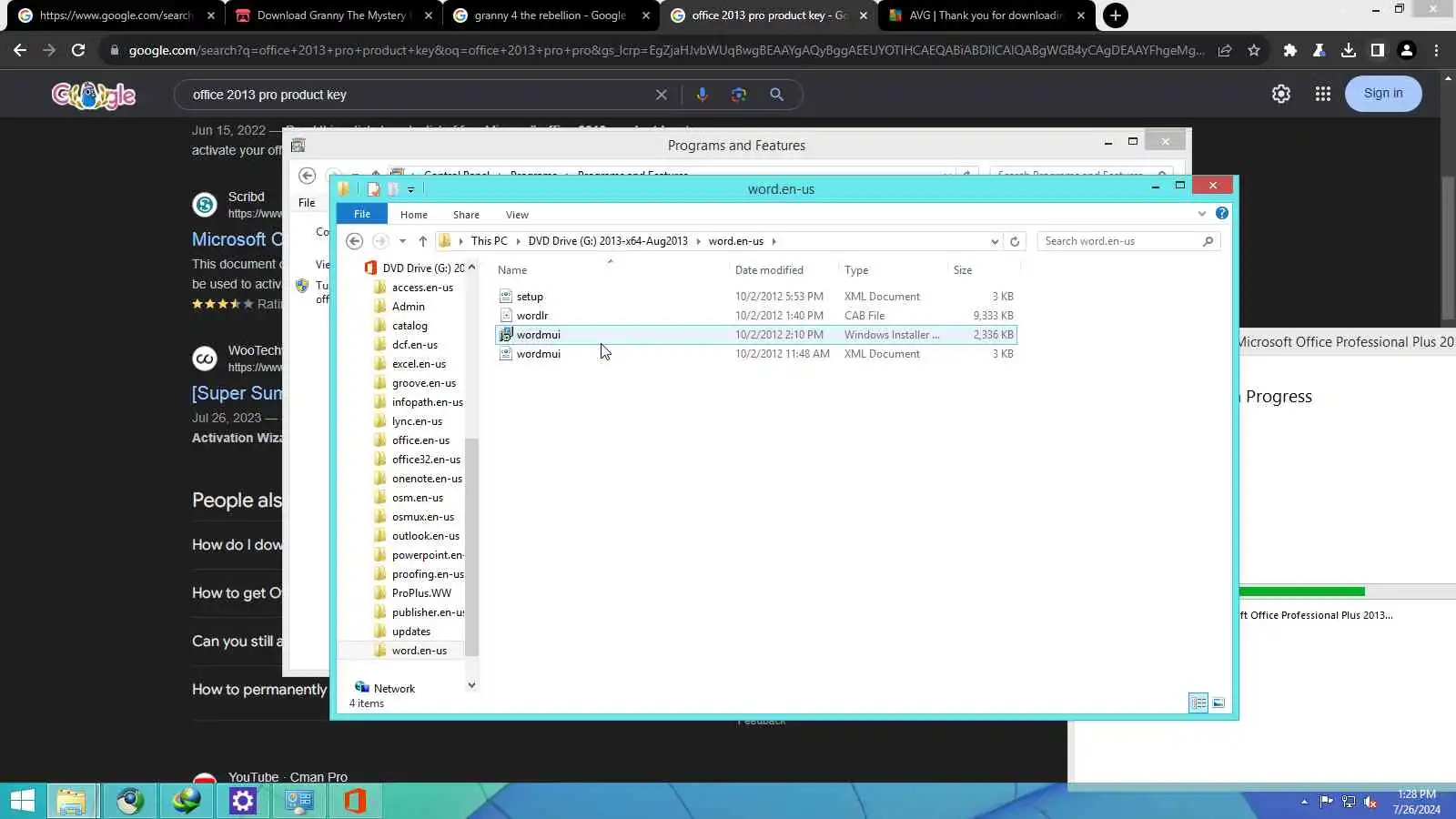Sign in to Google
This screenshot has width=1456, height=819.
pyautogui.click(x=1383, y=94)
